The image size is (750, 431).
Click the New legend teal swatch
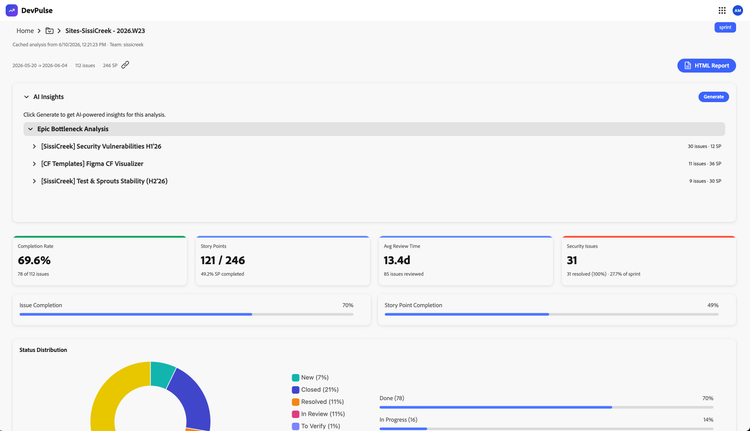click(296, 377)
